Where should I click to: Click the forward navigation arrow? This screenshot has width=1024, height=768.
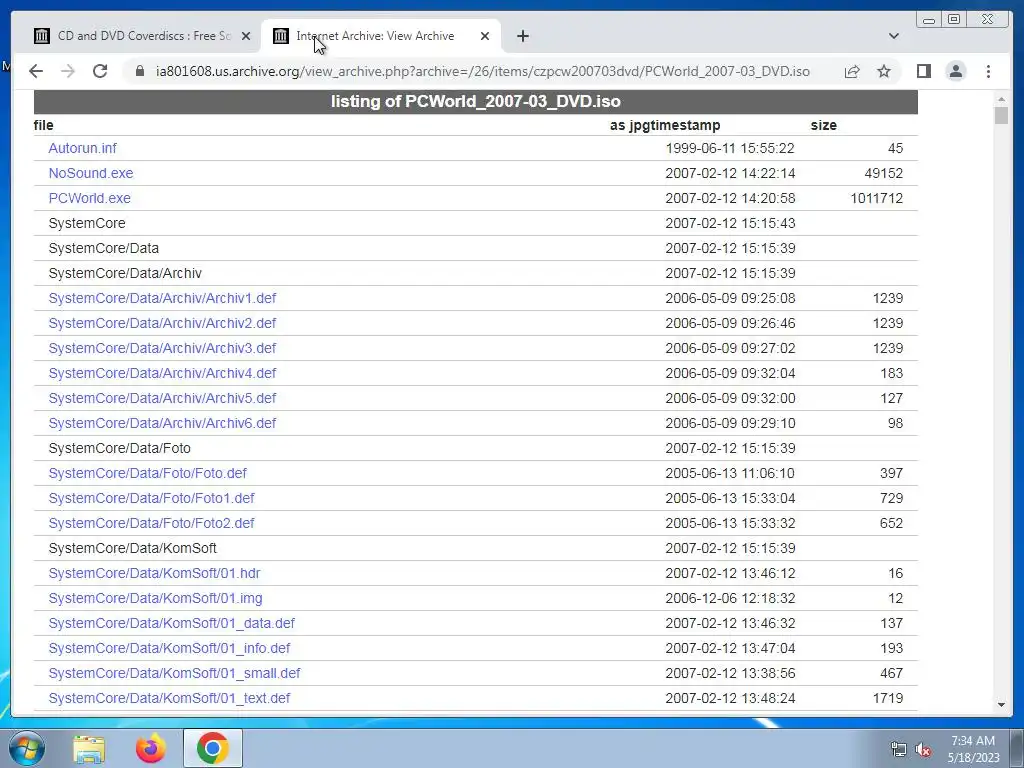pyautogui.click(x=68, y=71)
